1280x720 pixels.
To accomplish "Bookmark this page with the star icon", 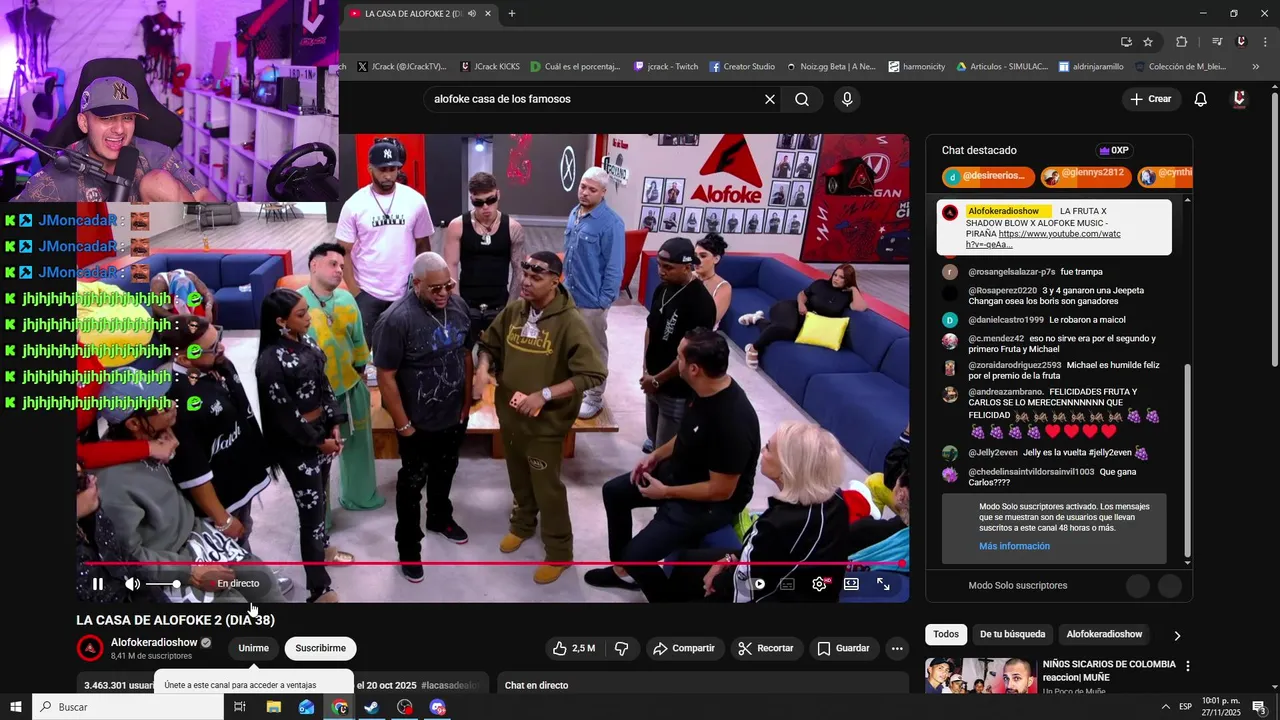I will pyautogui.click(x=1148, y=42).
